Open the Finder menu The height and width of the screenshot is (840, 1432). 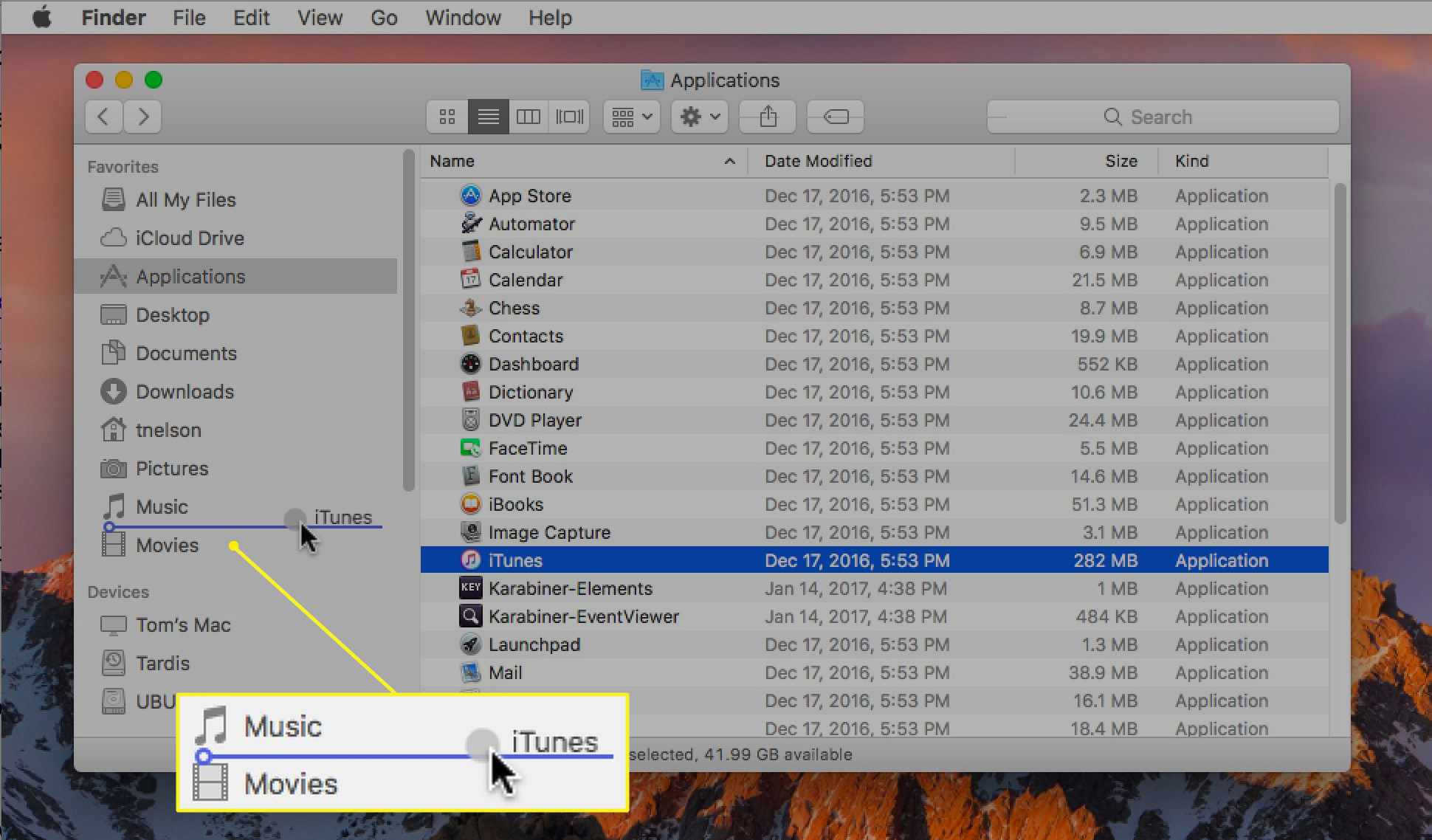tap(114, 17)
